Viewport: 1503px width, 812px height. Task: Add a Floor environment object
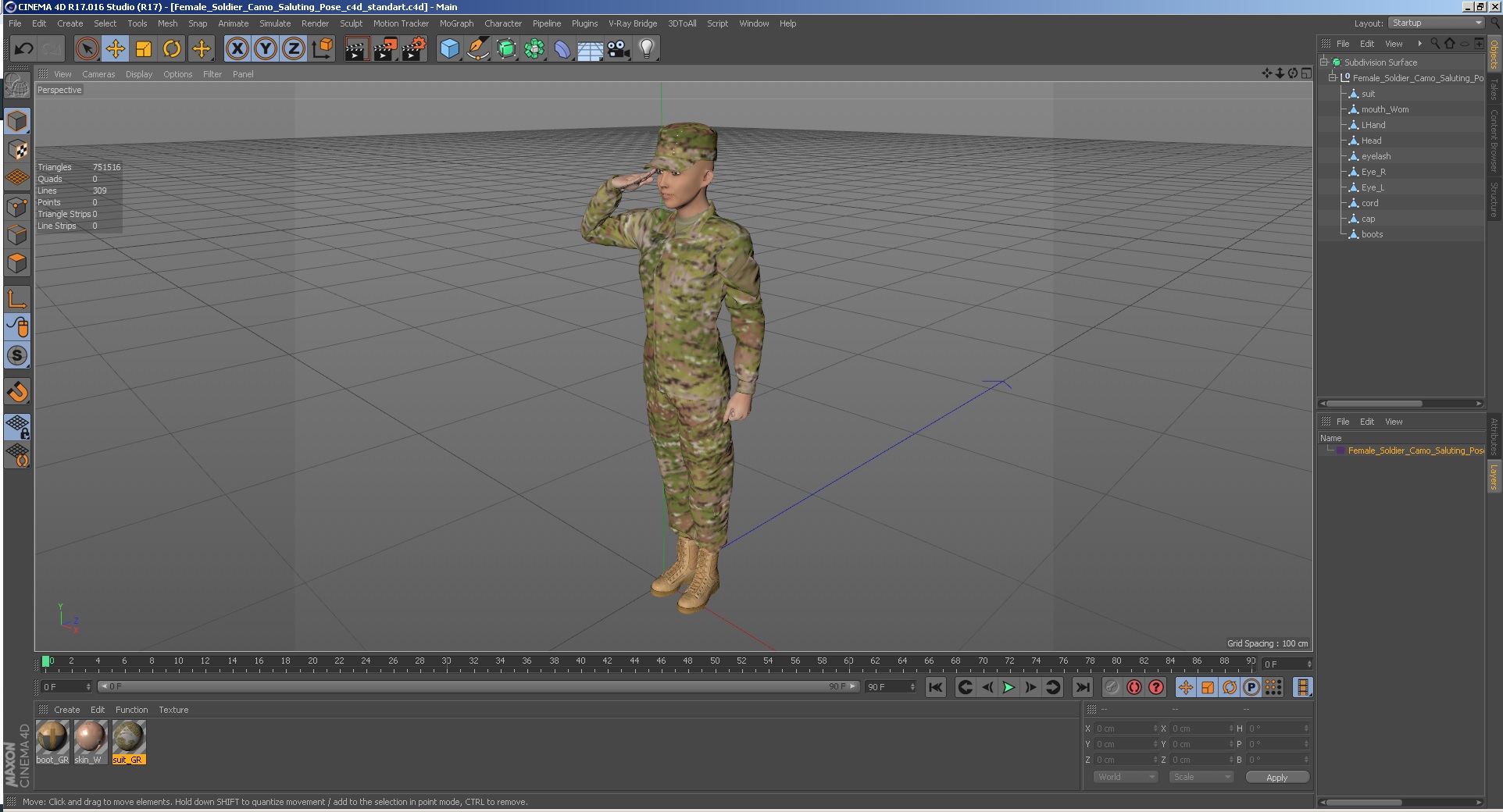coord(591,48)
